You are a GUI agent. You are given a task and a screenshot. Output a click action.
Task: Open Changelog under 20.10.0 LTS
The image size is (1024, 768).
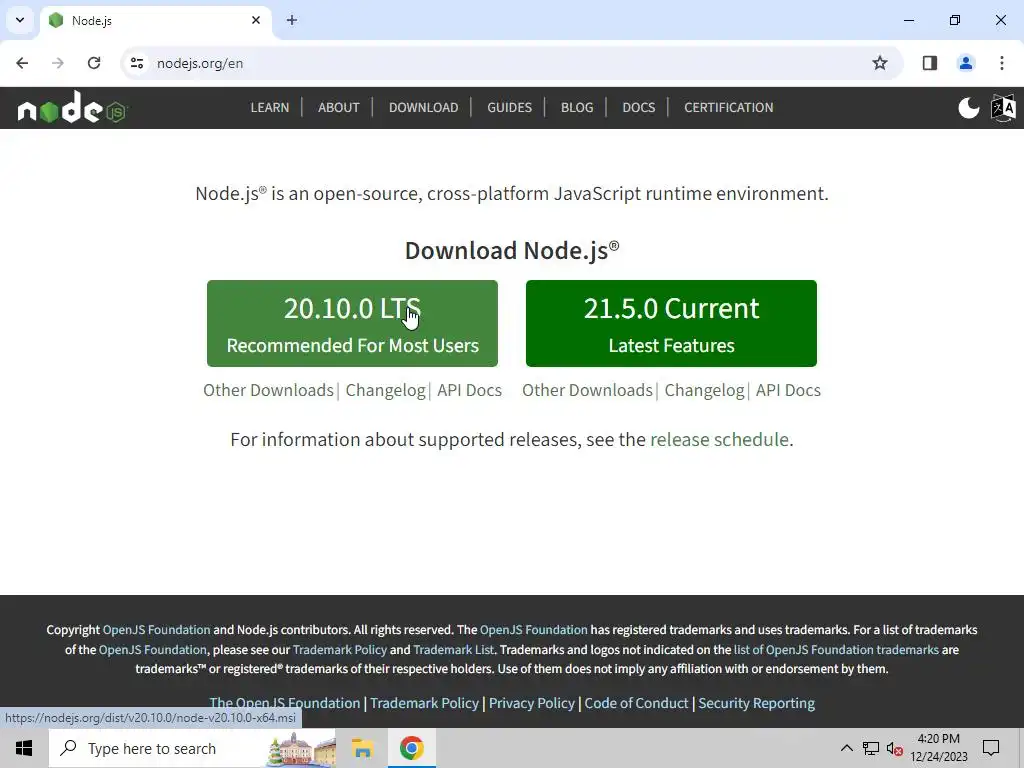point(385,390)
